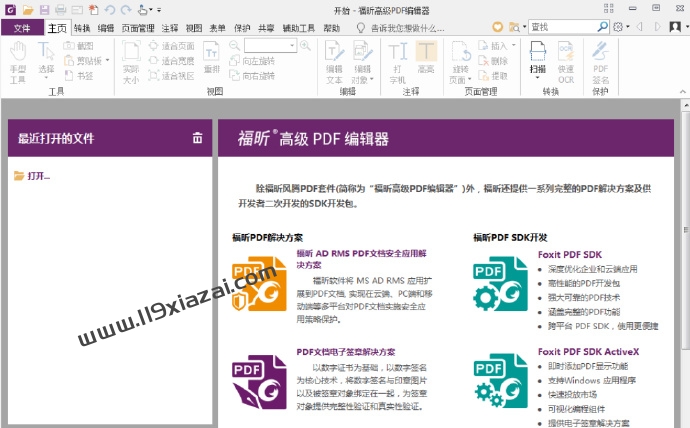Click the zoom in magnifier icon

305,45
